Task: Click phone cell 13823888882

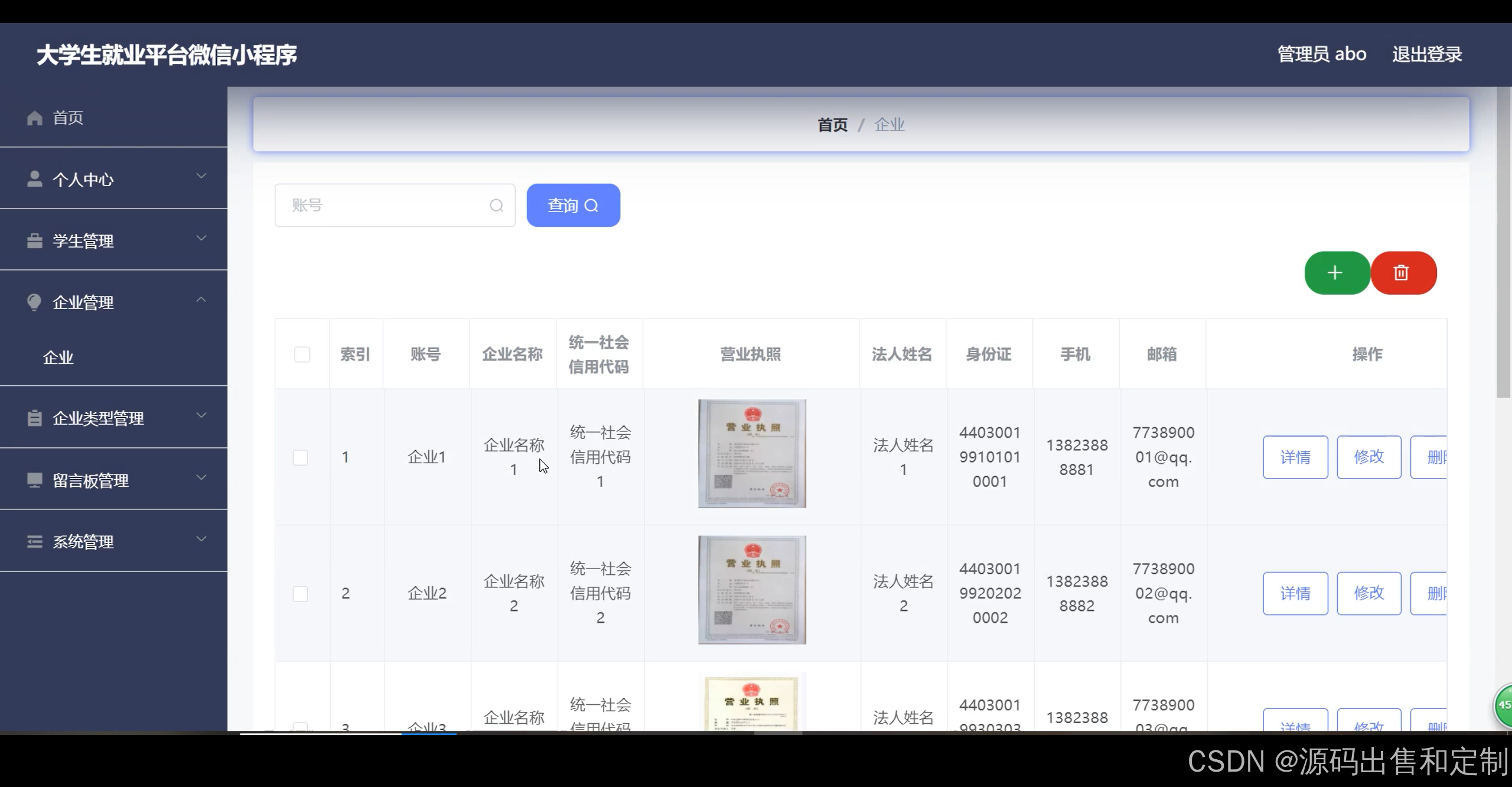Action: click(1077, 593)
